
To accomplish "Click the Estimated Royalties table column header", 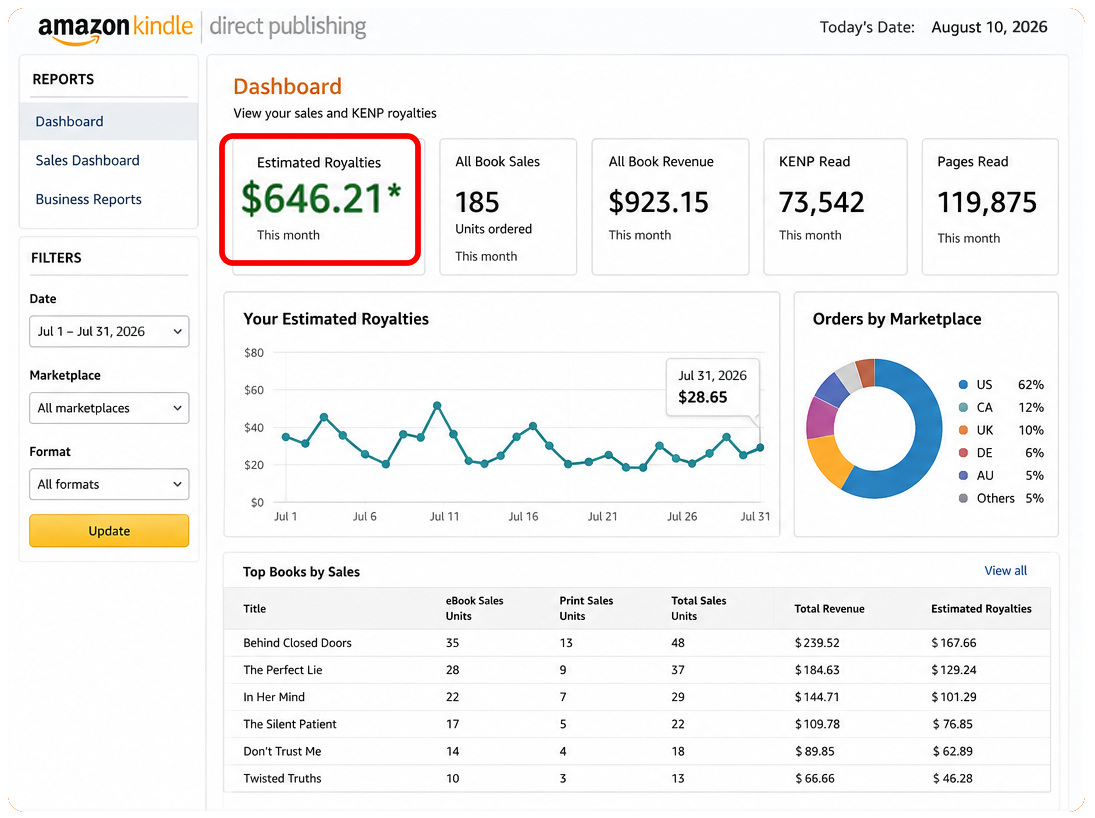I will 981,608.
